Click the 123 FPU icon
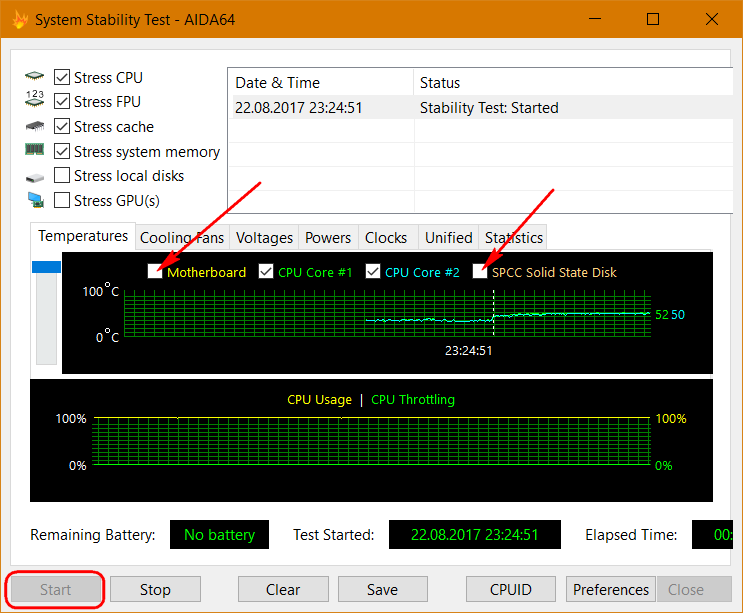Viewport: 743px width, 613px height. point(35,99)
